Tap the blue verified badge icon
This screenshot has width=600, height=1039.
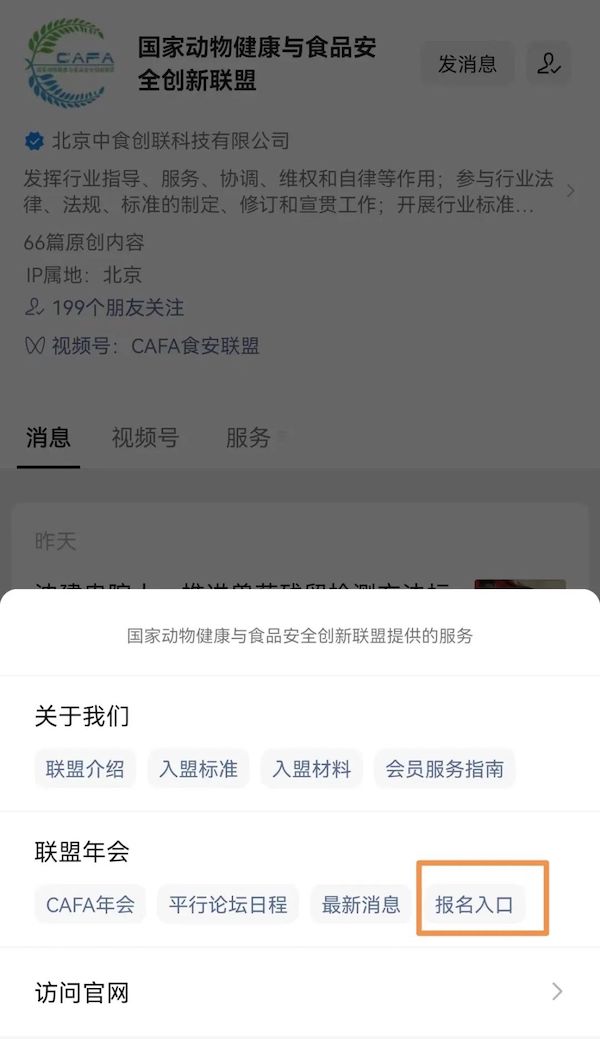[34, 140]
